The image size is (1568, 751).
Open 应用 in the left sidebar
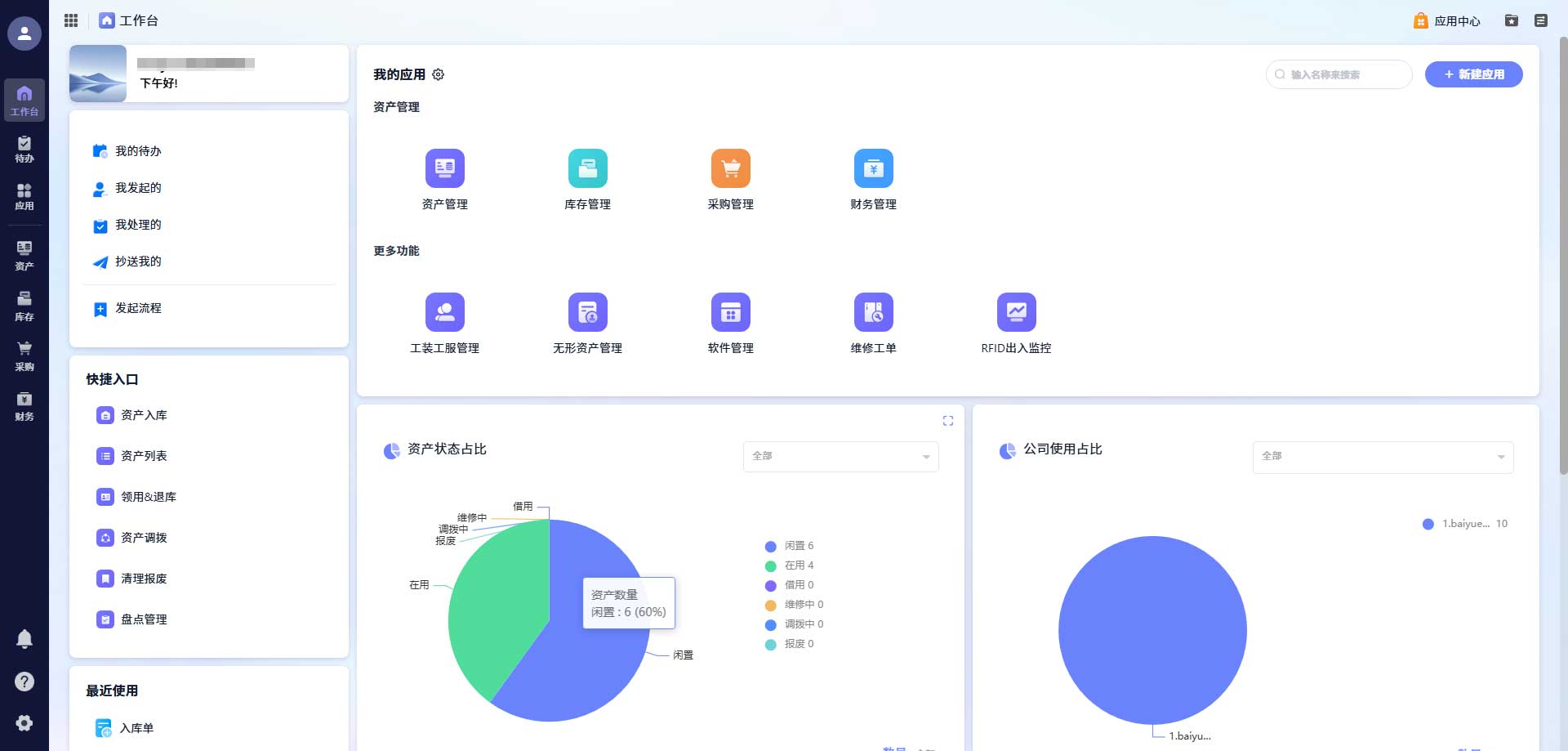click(x=24, y=197)
